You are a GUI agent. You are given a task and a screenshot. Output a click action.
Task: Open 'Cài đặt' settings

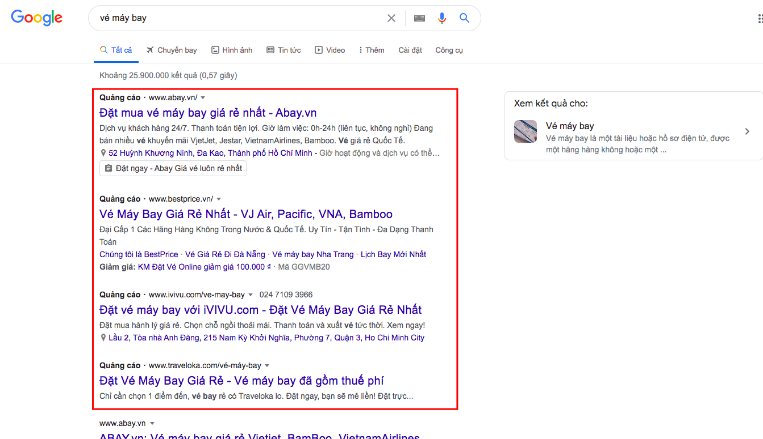410,50
